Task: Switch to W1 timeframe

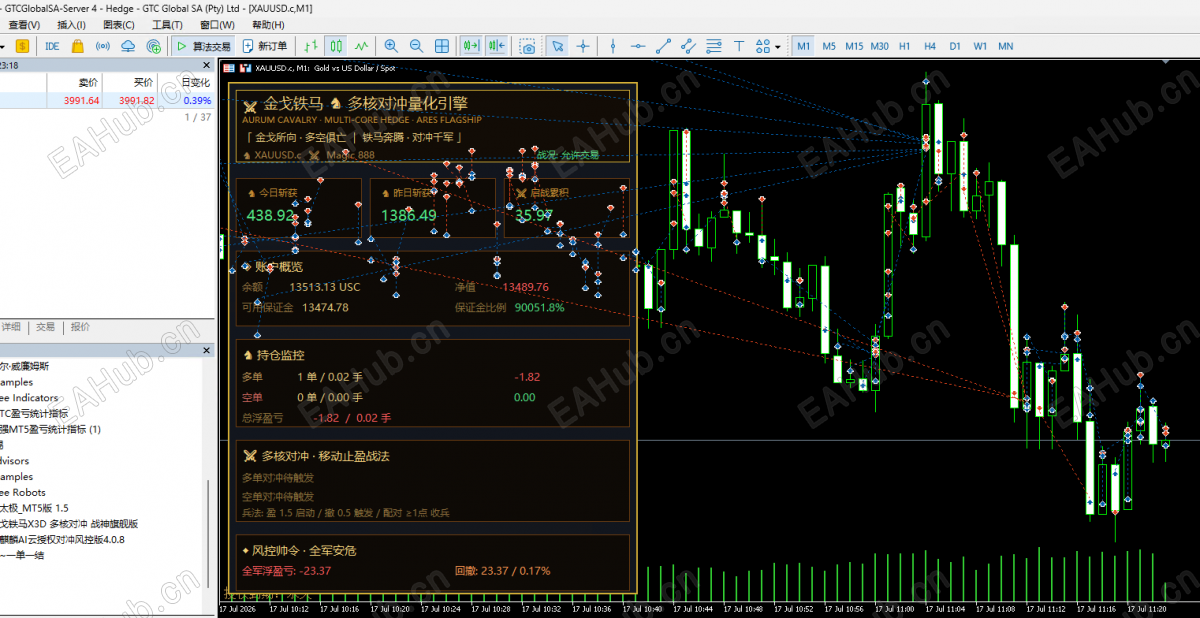Action: click(980, 46)
